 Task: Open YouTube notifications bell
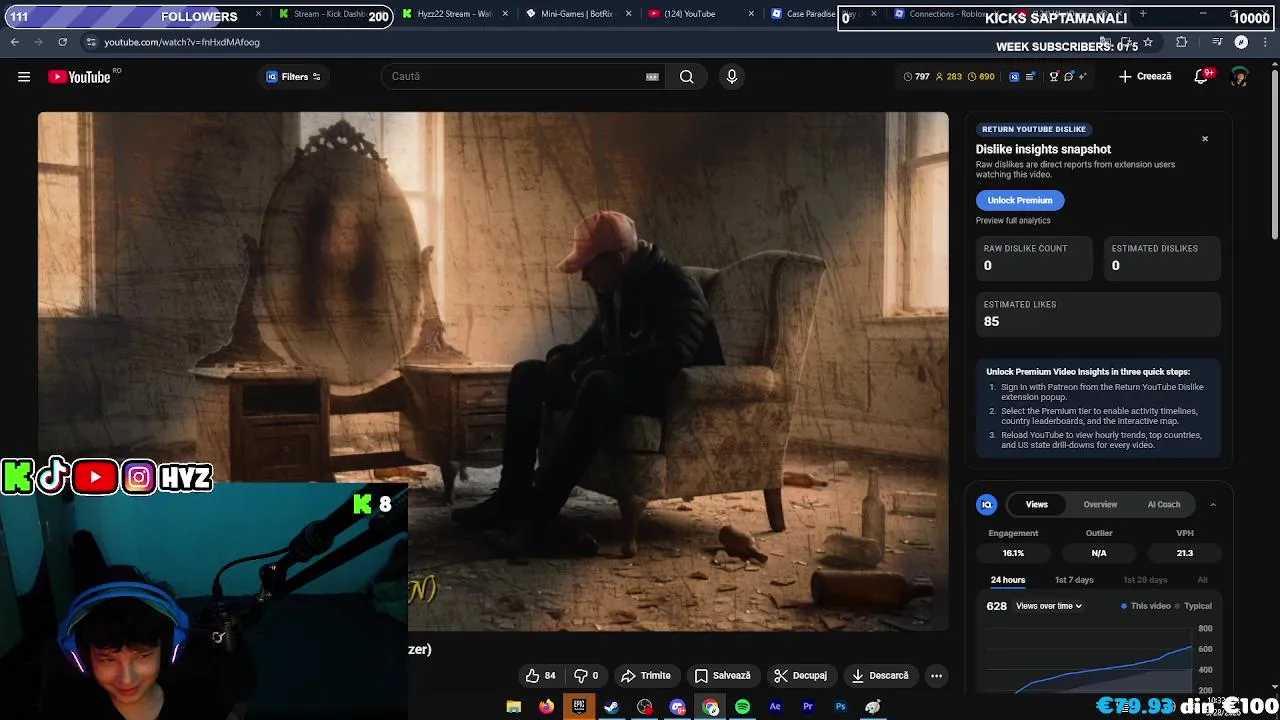(x=1202, y=77)
